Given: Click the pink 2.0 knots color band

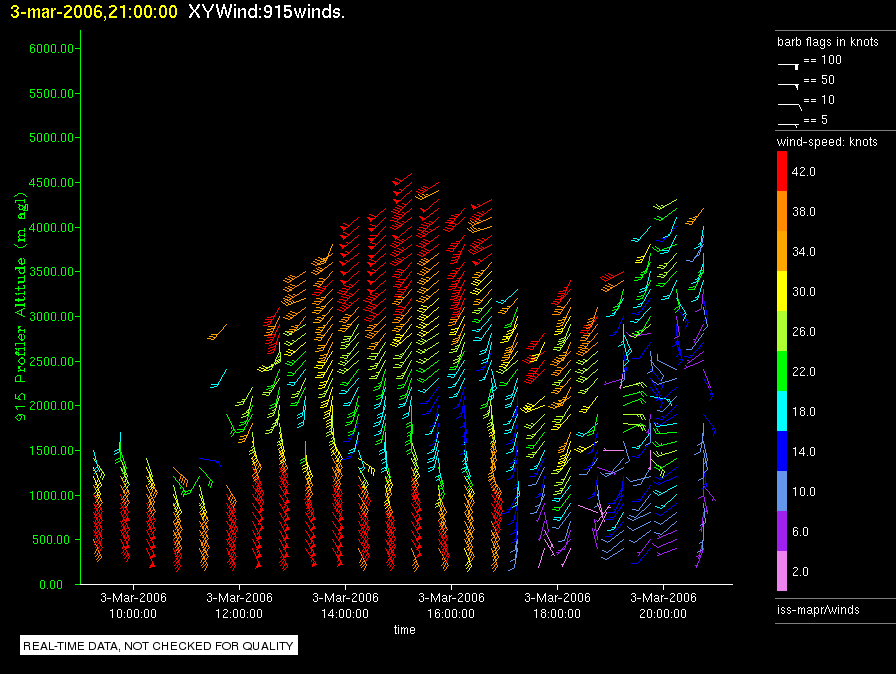Looking at the screenshot, I should (x=782, y=571).
